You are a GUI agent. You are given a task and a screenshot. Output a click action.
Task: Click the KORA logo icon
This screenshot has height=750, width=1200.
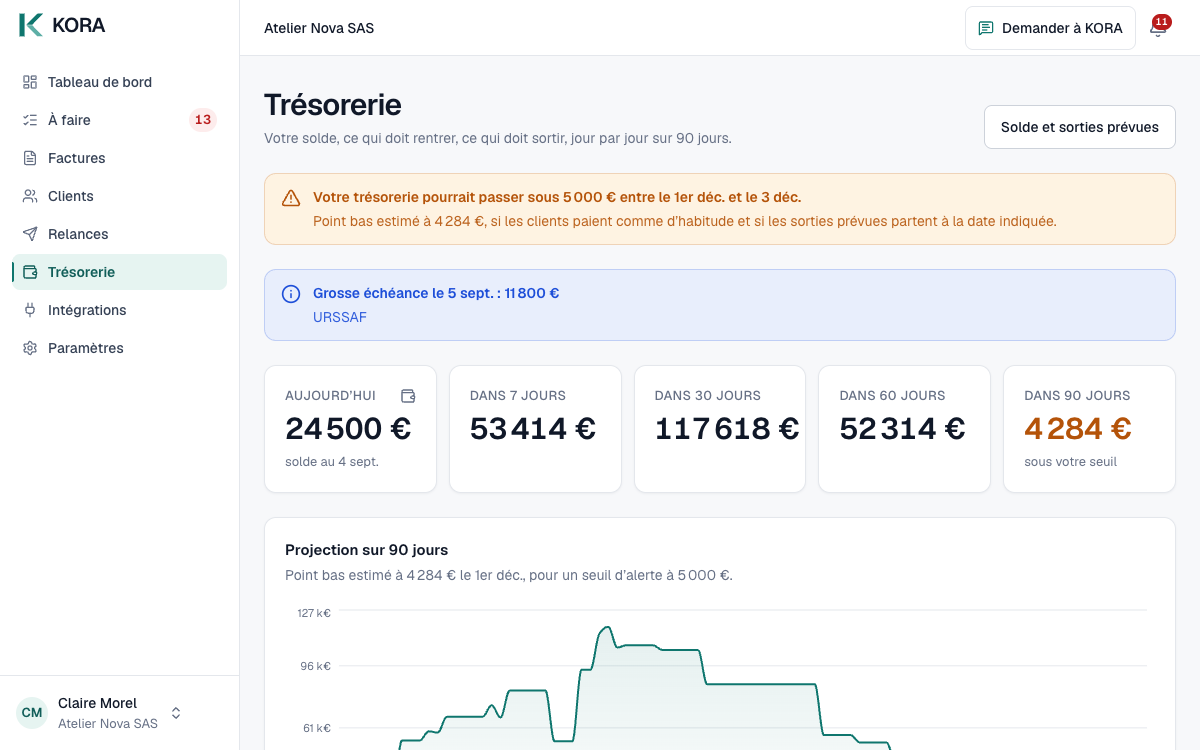[31, 25]
